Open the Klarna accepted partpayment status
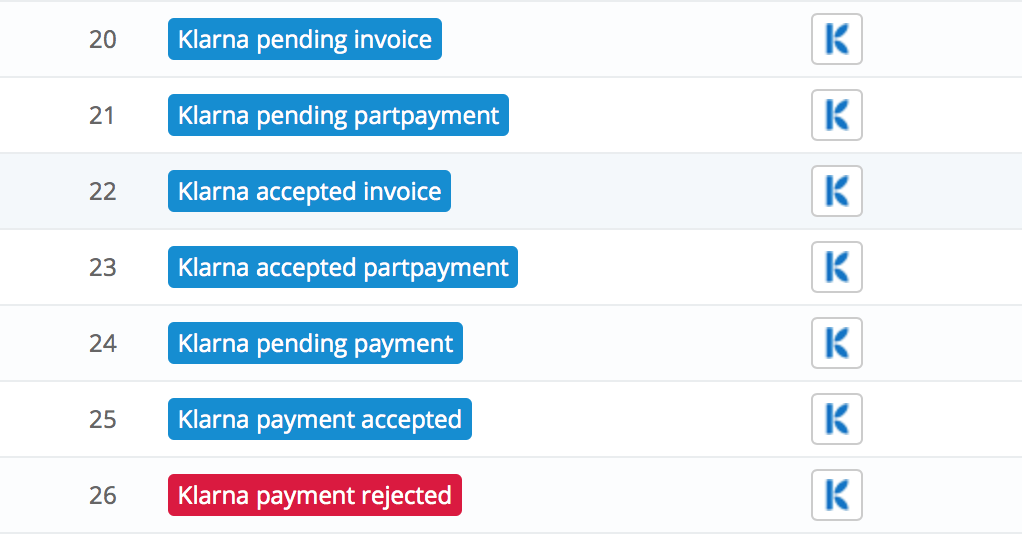Image resolution: width=1022 pixels, height=536 pixels. [343, 267]
